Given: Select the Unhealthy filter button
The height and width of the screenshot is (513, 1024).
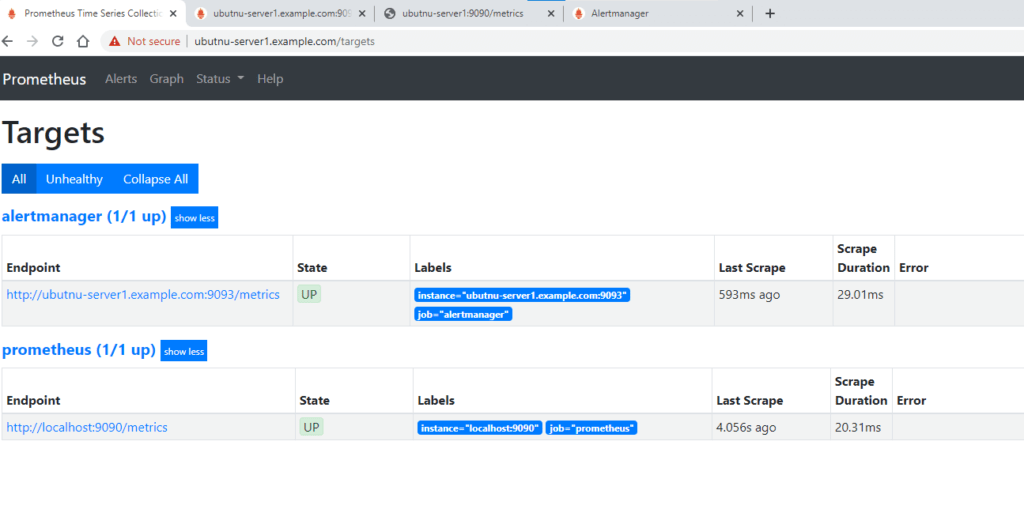Looking at the screenshot, I should tap(74, 179).
